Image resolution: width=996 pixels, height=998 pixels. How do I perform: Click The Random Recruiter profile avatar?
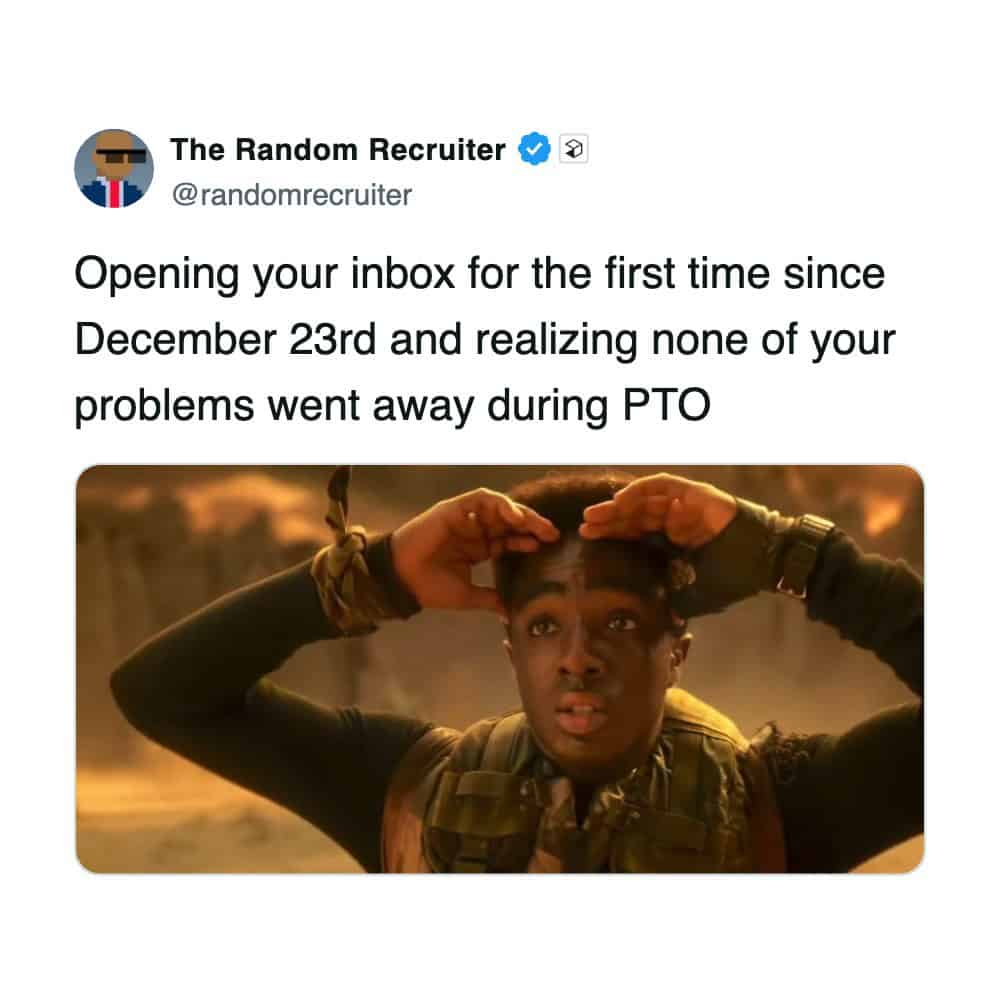(x=114, y=169)
